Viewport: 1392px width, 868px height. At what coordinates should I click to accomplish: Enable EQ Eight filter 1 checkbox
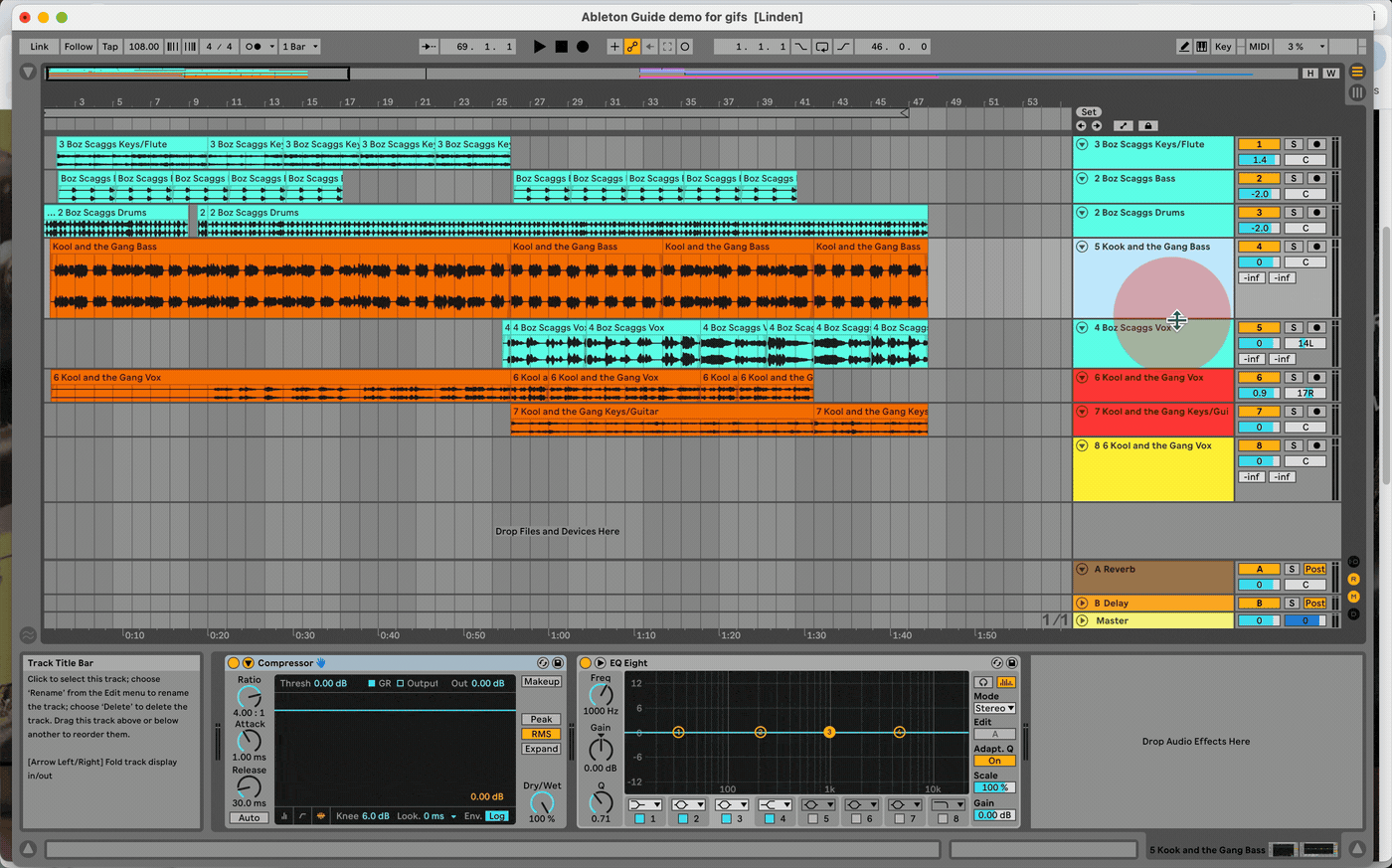tap(639, 819)
